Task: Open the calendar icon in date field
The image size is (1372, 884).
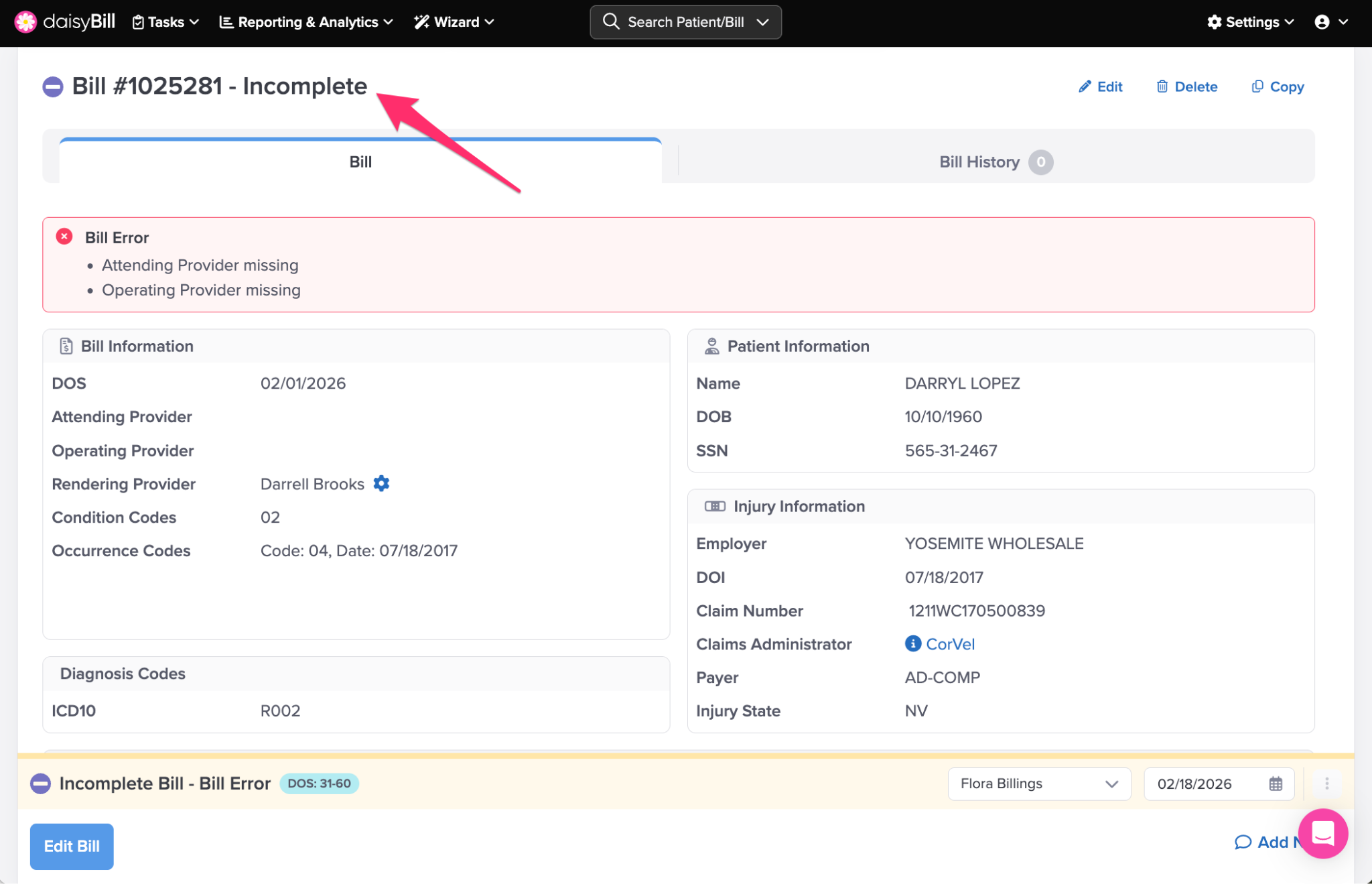Action: (1276, 783)
